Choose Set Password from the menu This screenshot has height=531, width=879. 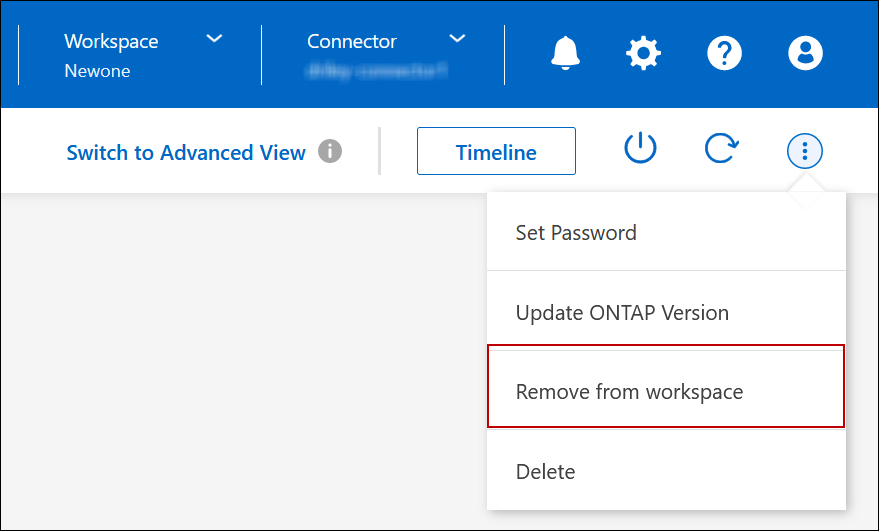point(666,233)
